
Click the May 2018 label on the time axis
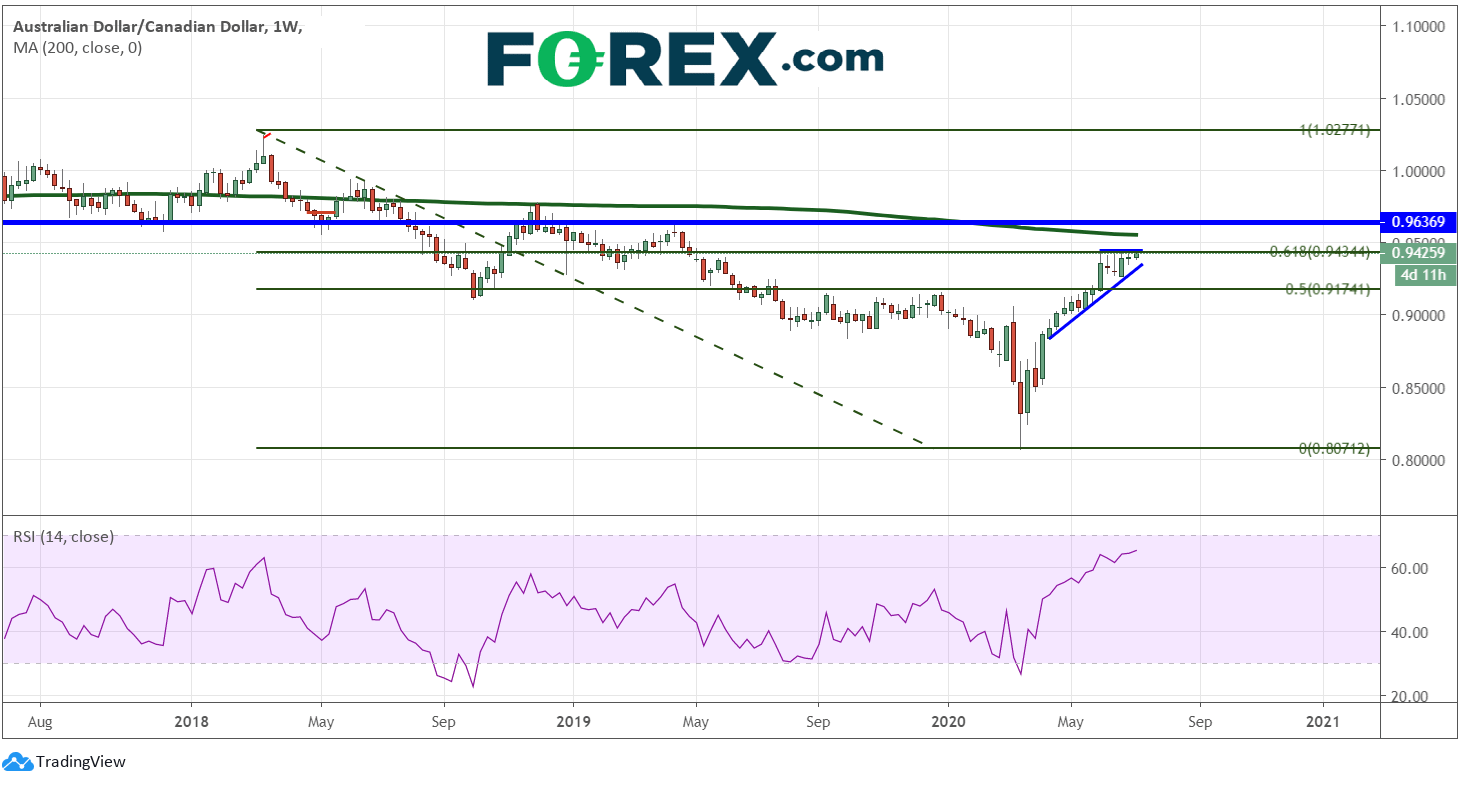tap(321, 721)
